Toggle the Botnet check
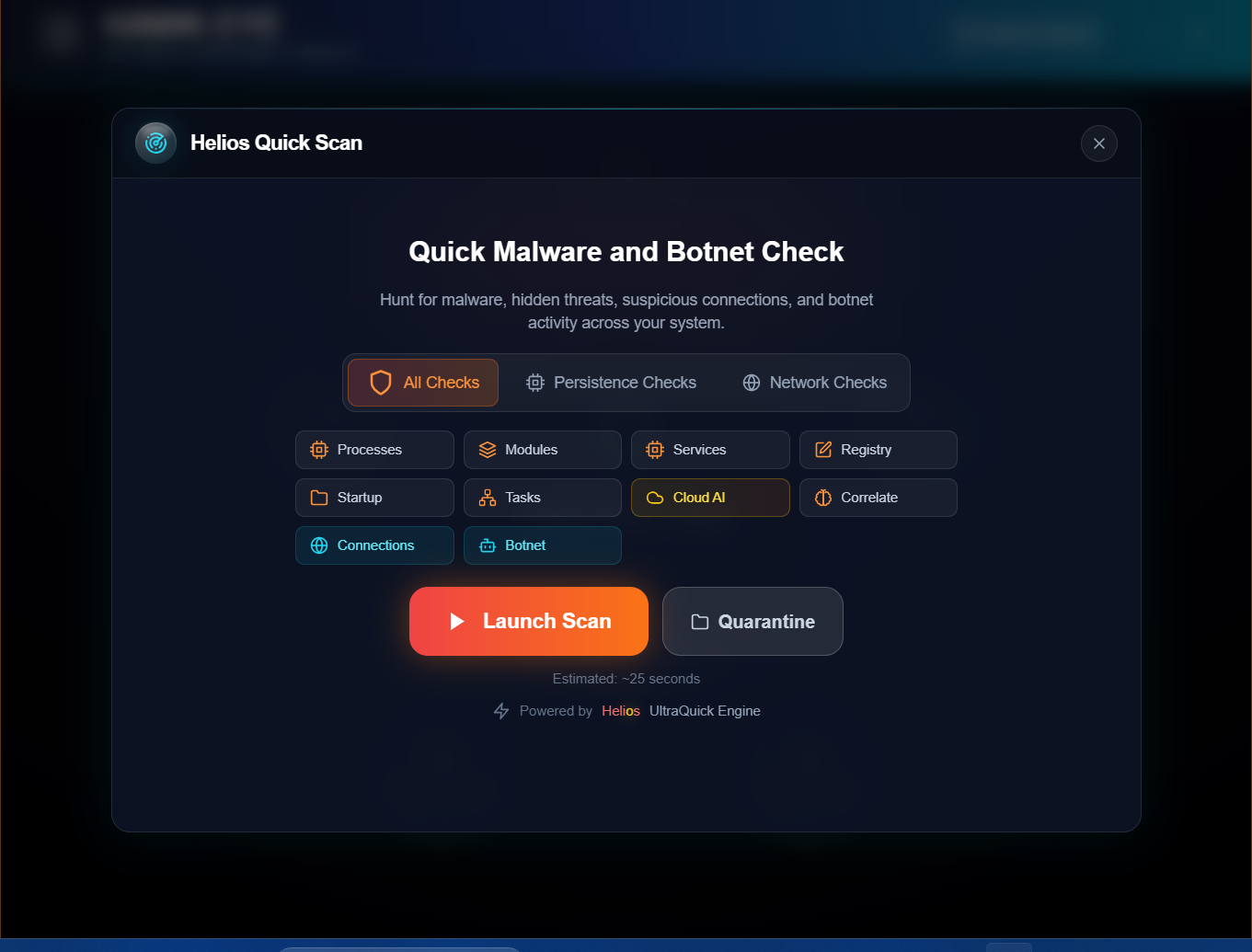Screen dimensions: 1252x952 click(543, 545)
